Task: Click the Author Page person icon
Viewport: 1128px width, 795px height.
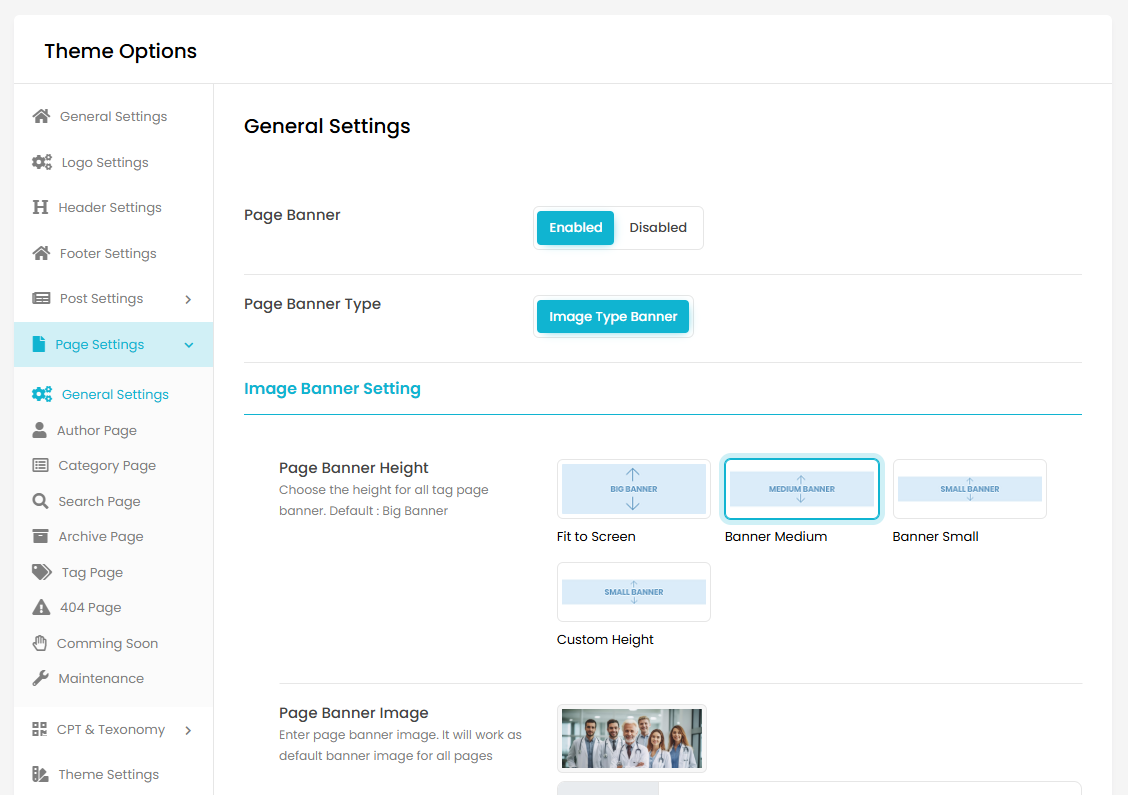Action: pos(40,430)
